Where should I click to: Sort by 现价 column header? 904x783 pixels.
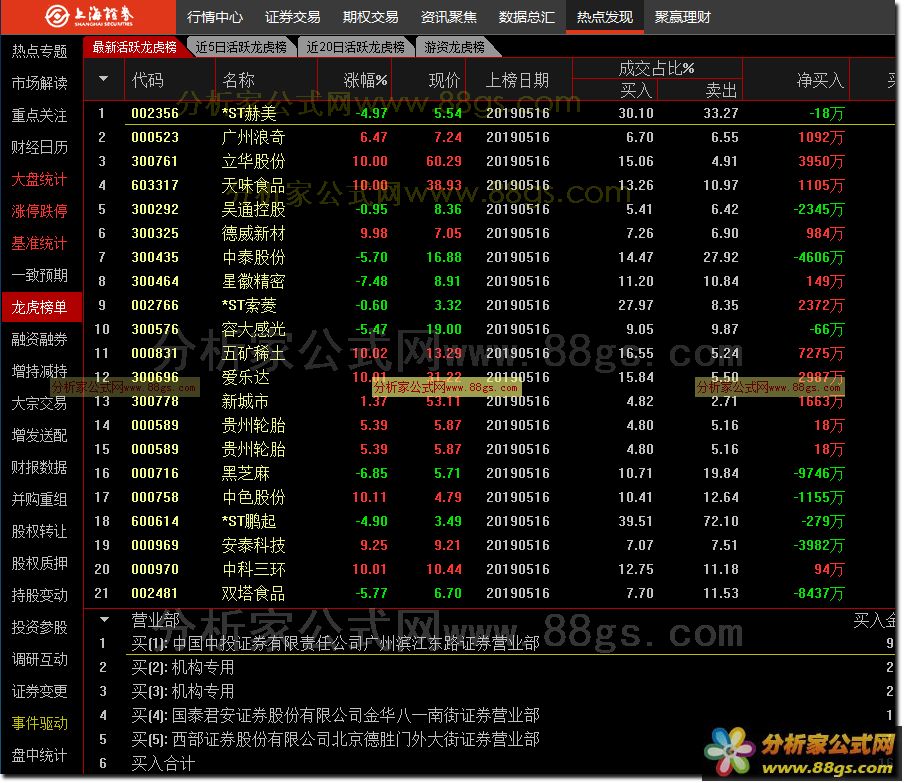click(x=444, y=80)
